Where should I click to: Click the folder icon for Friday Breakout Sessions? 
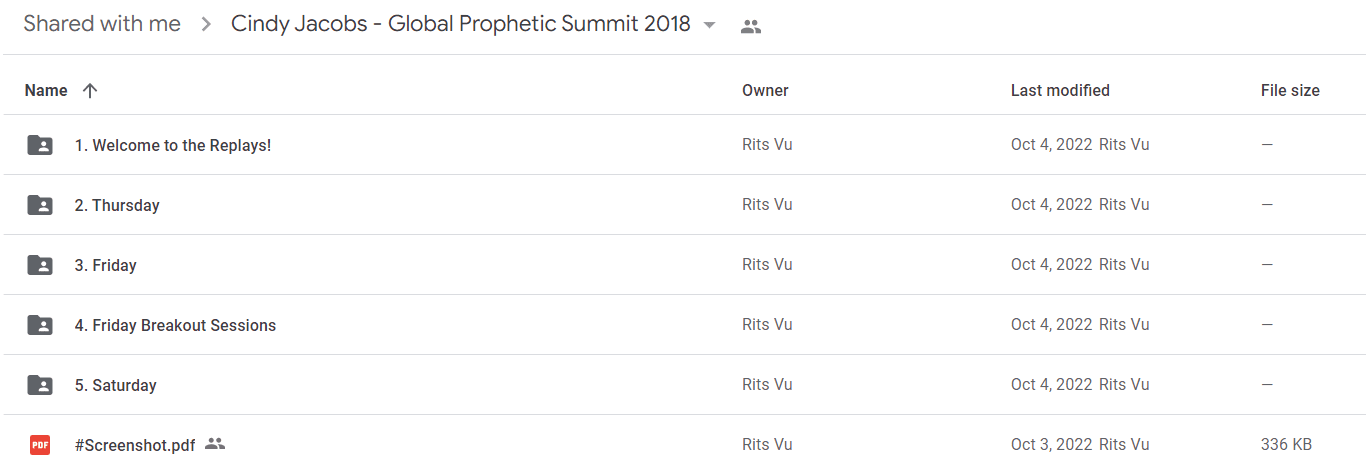[40, 325]
